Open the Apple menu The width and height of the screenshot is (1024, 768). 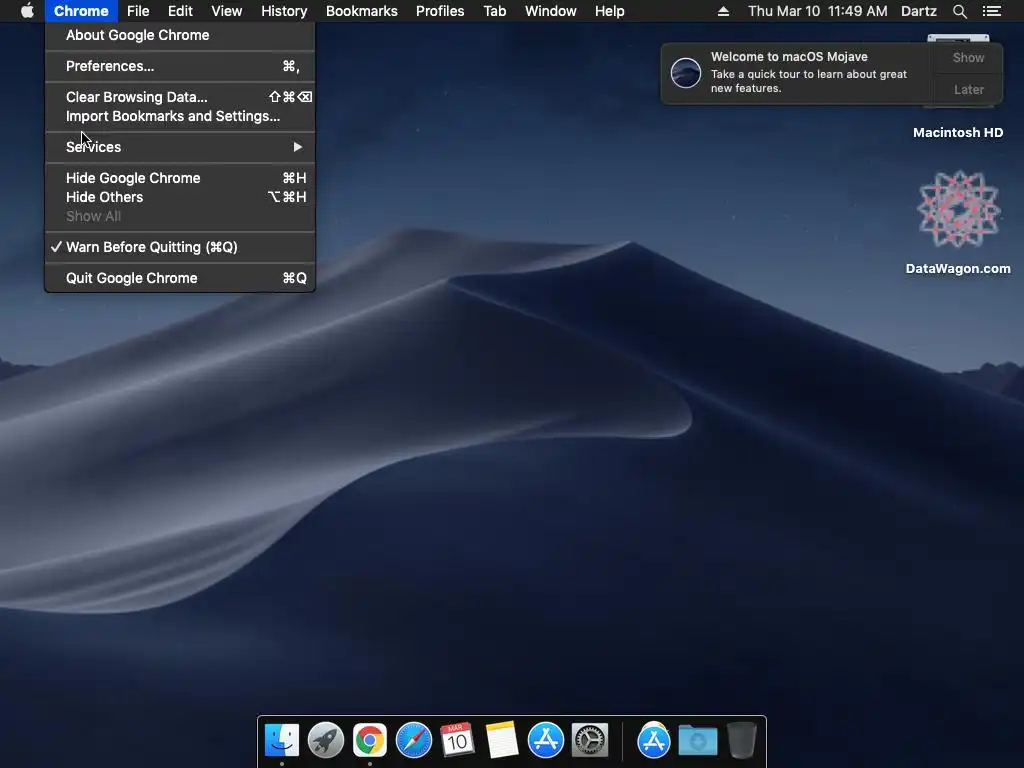click(x=27, y=10)
